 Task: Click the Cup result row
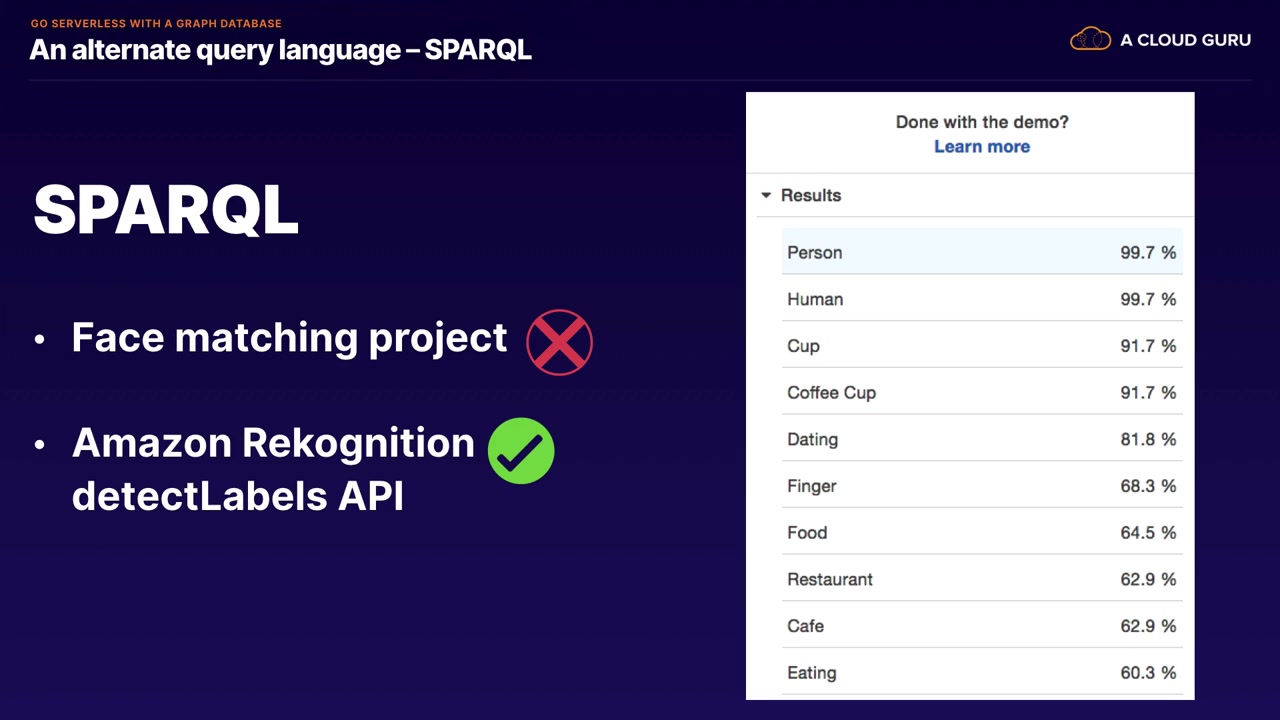pos(981,346)
